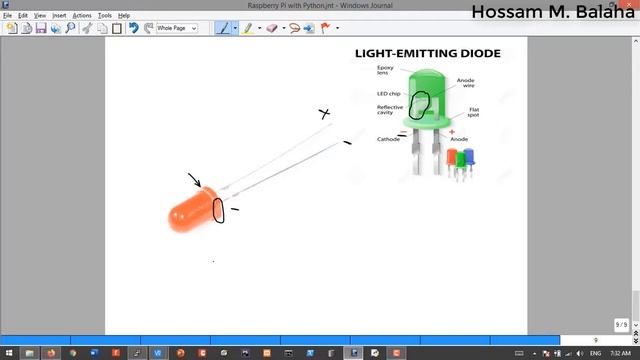640x360 pixels.
Task: Open the Highlighter options arrow
Action: [x=259, y=28]
